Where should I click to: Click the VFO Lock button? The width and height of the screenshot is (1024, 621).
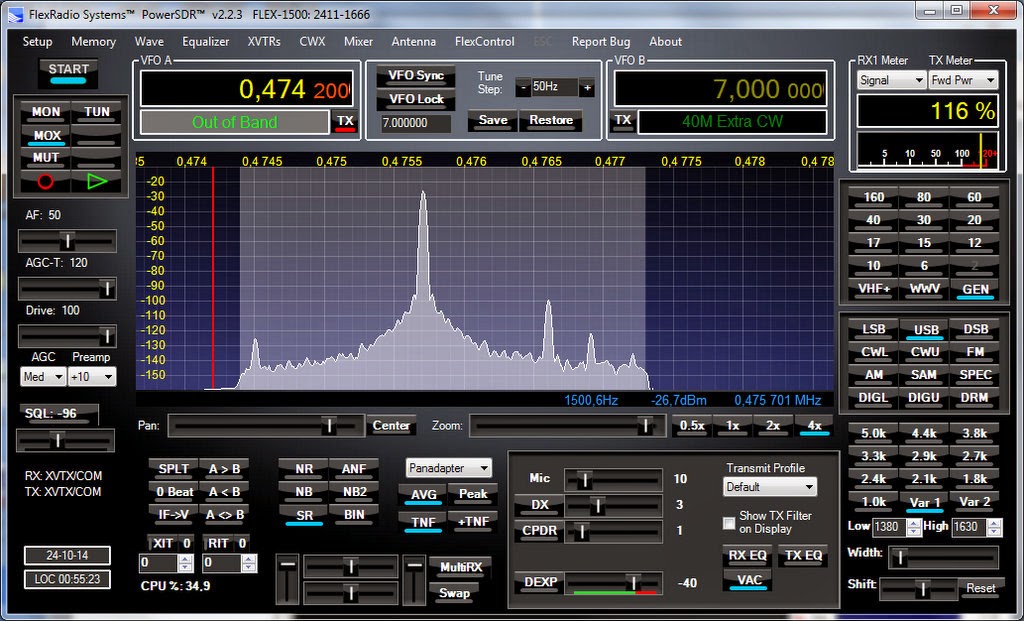tap(416, 99)
